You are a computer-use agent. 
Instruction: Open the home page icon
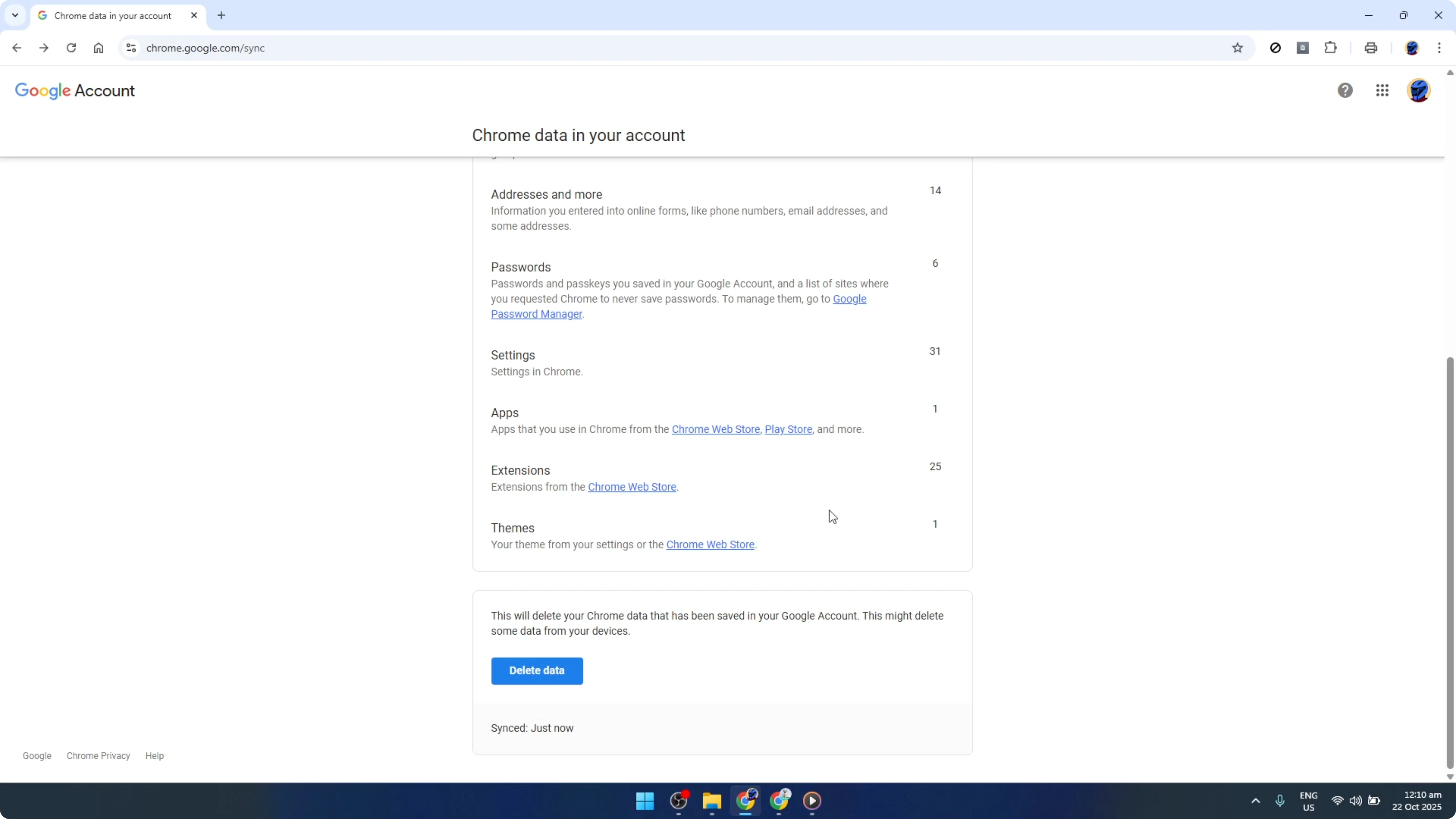tap(99, 48)
